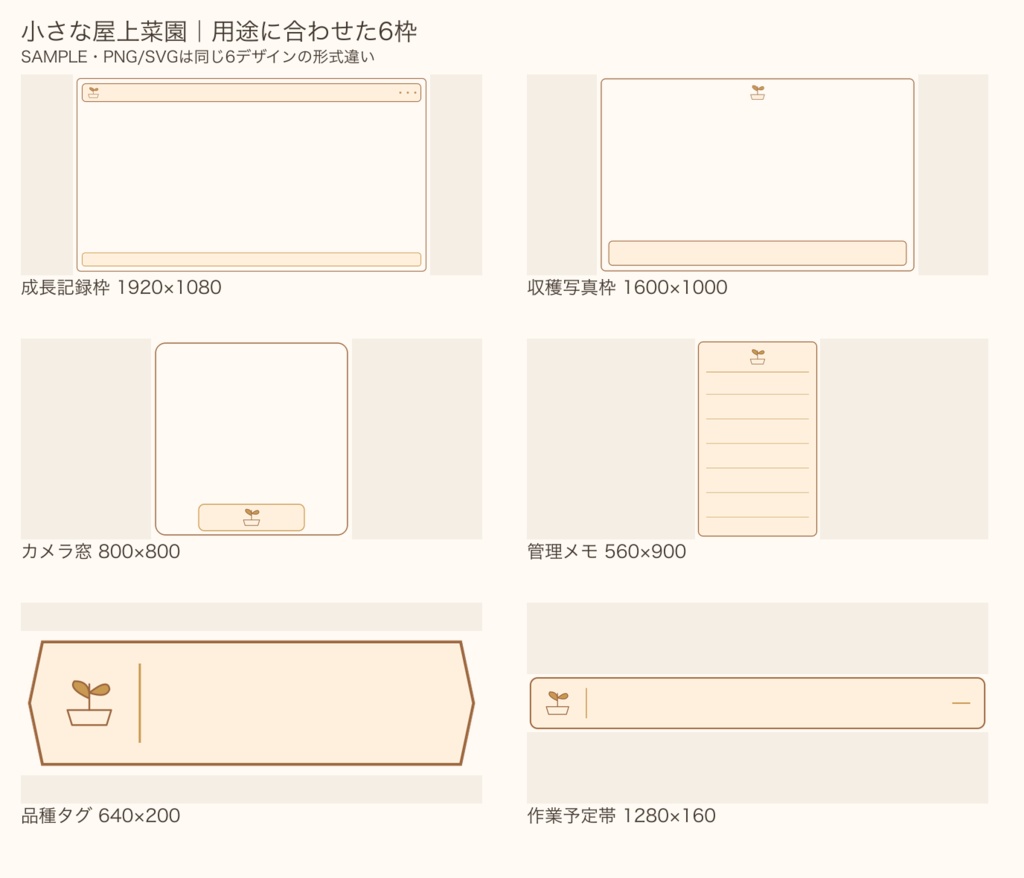Select the カメラ窓 square frame preview
This screenshot has width=1024, height=878.
click(x=251, y=439)
